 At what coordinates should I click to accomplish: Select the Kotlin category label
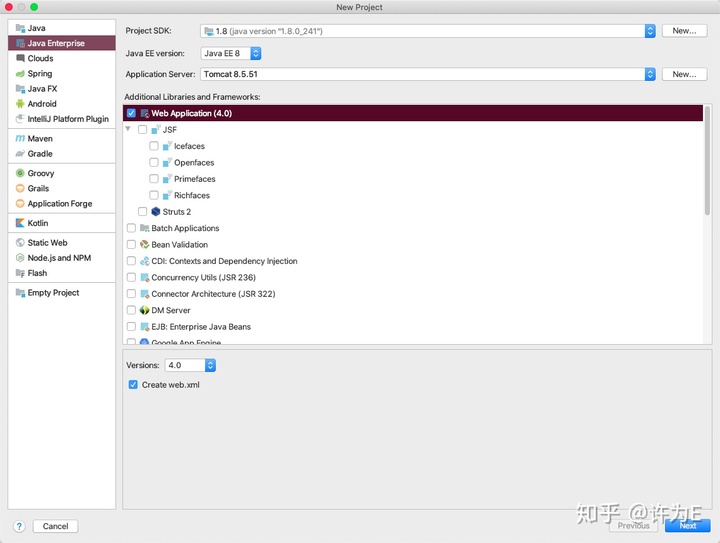38,223
